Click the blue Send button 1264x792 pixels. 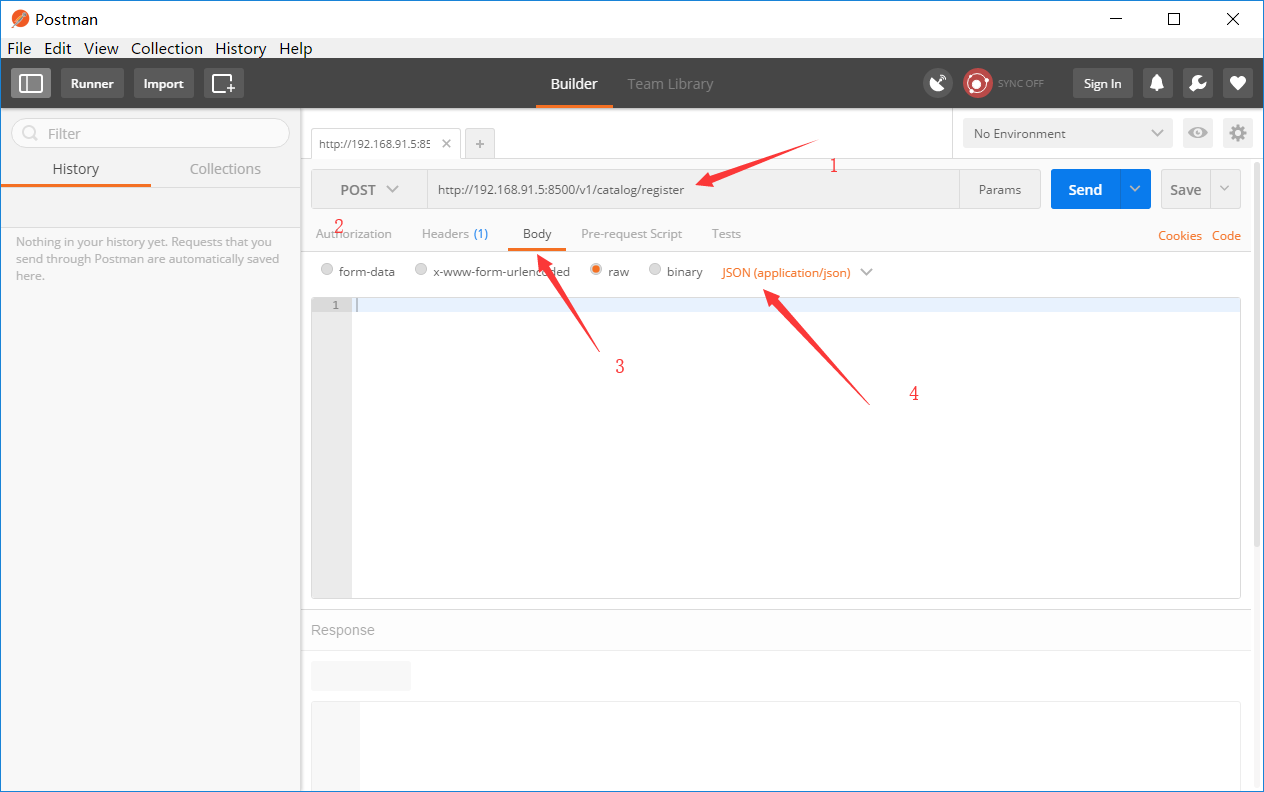1085,189
